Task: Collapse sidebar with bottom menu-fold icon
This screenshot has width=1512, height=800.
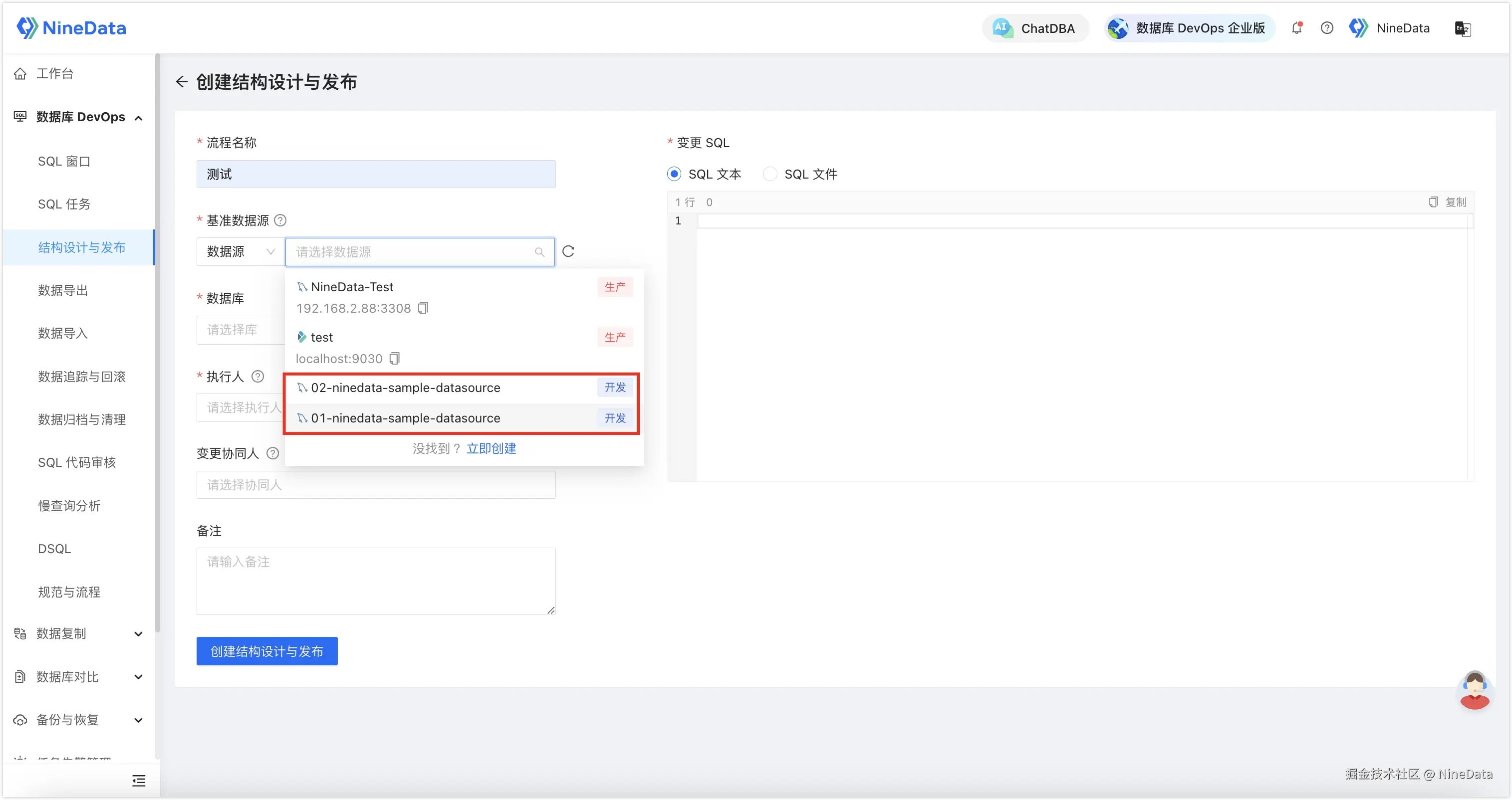Action: pyautogui.click(x=139, y=781)
